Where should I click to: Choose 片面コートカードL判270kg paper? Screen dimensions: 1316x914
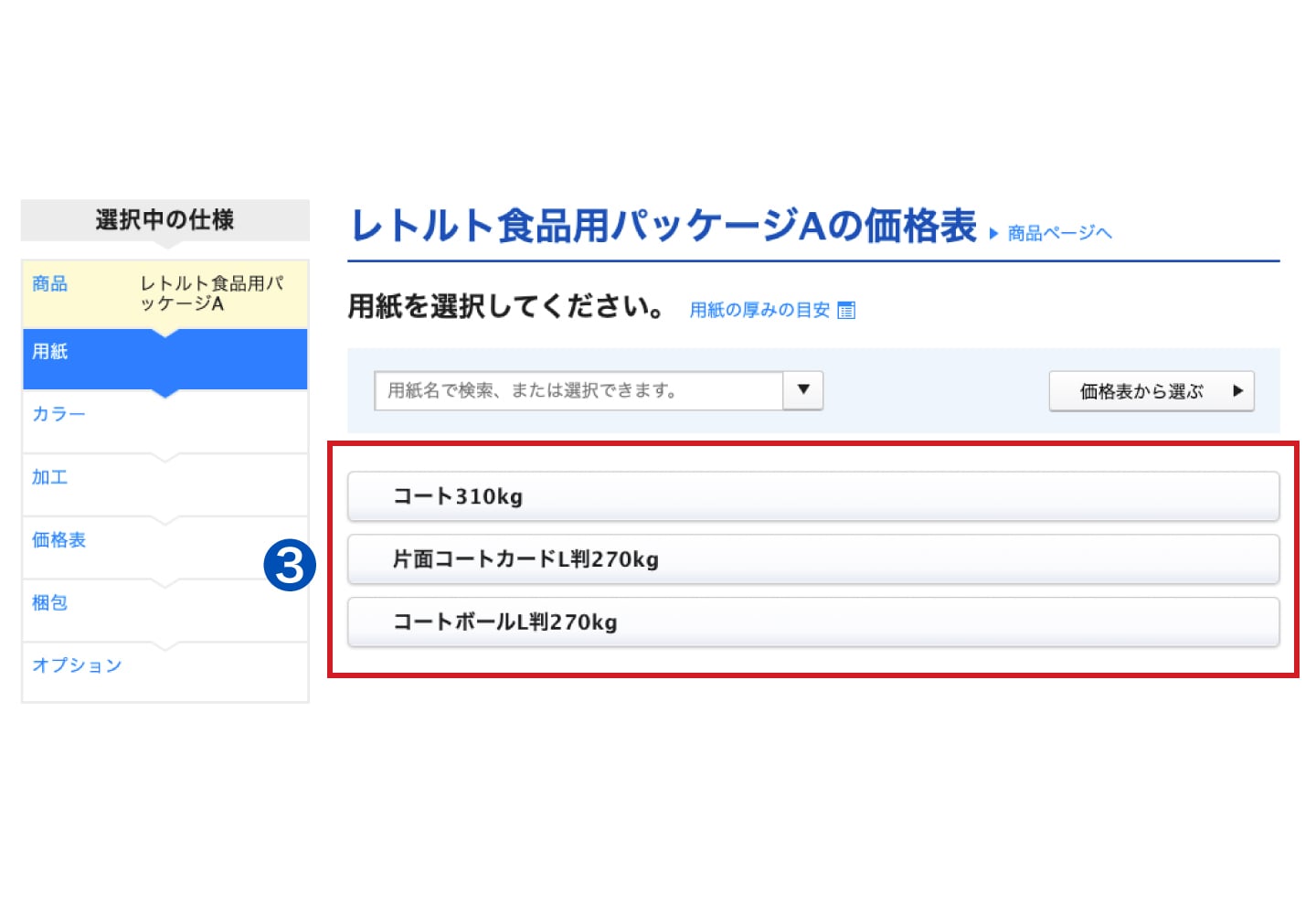(x=812, y=559)
